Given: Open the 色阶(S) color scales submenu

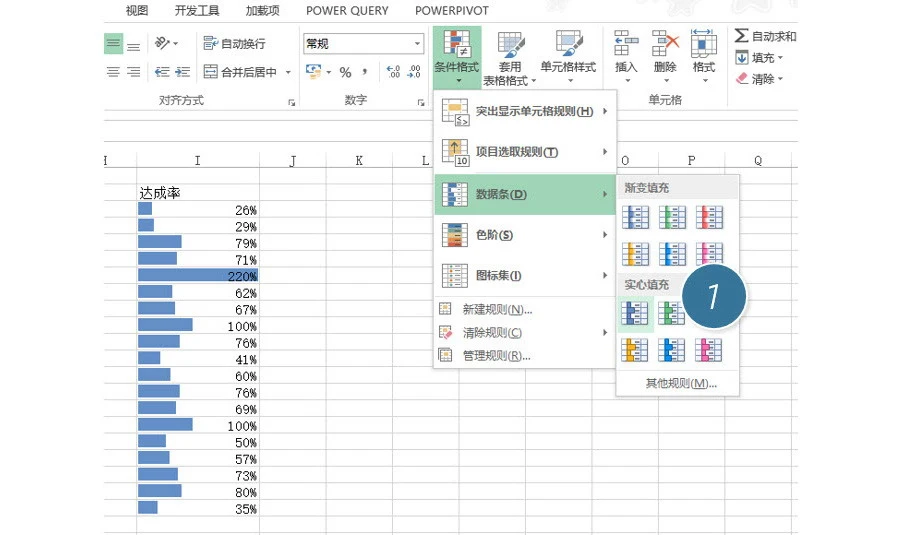Looking at the screenshot, I should coord(524,235).
